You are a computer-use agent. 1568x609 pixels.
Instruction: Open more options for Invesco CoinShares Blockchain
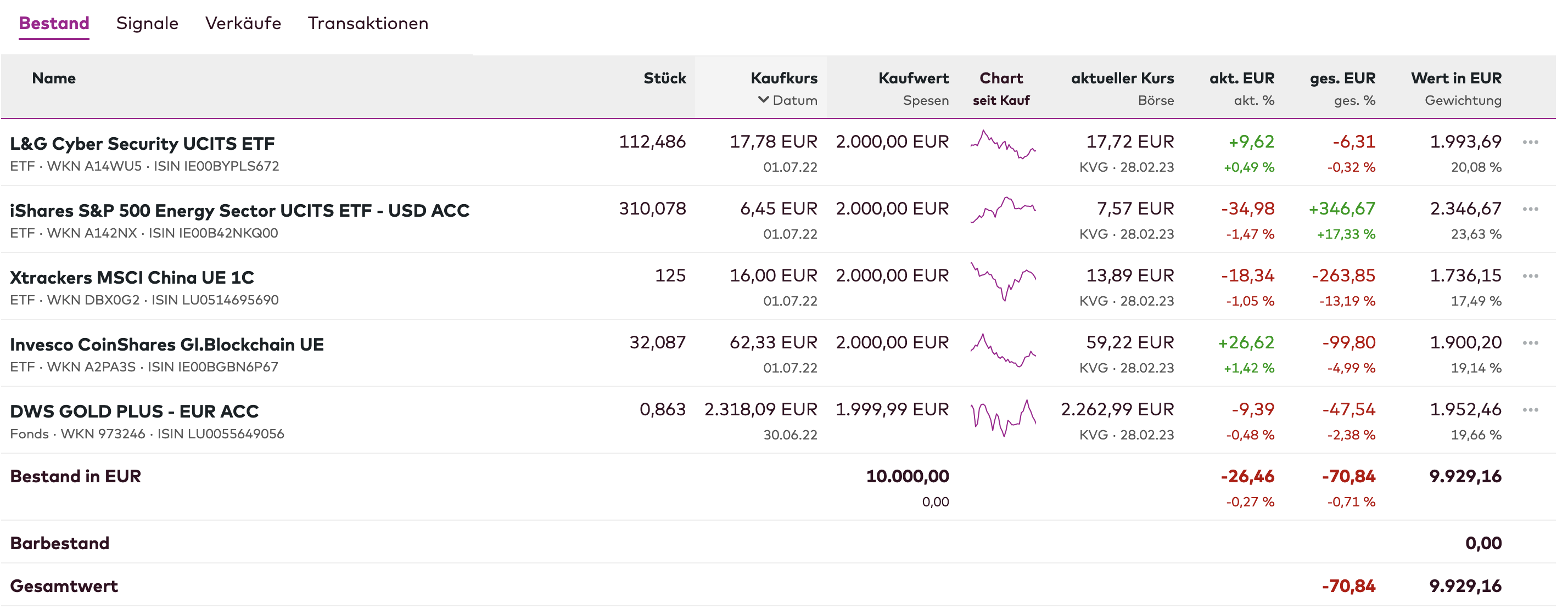(x=1530, y=343)
